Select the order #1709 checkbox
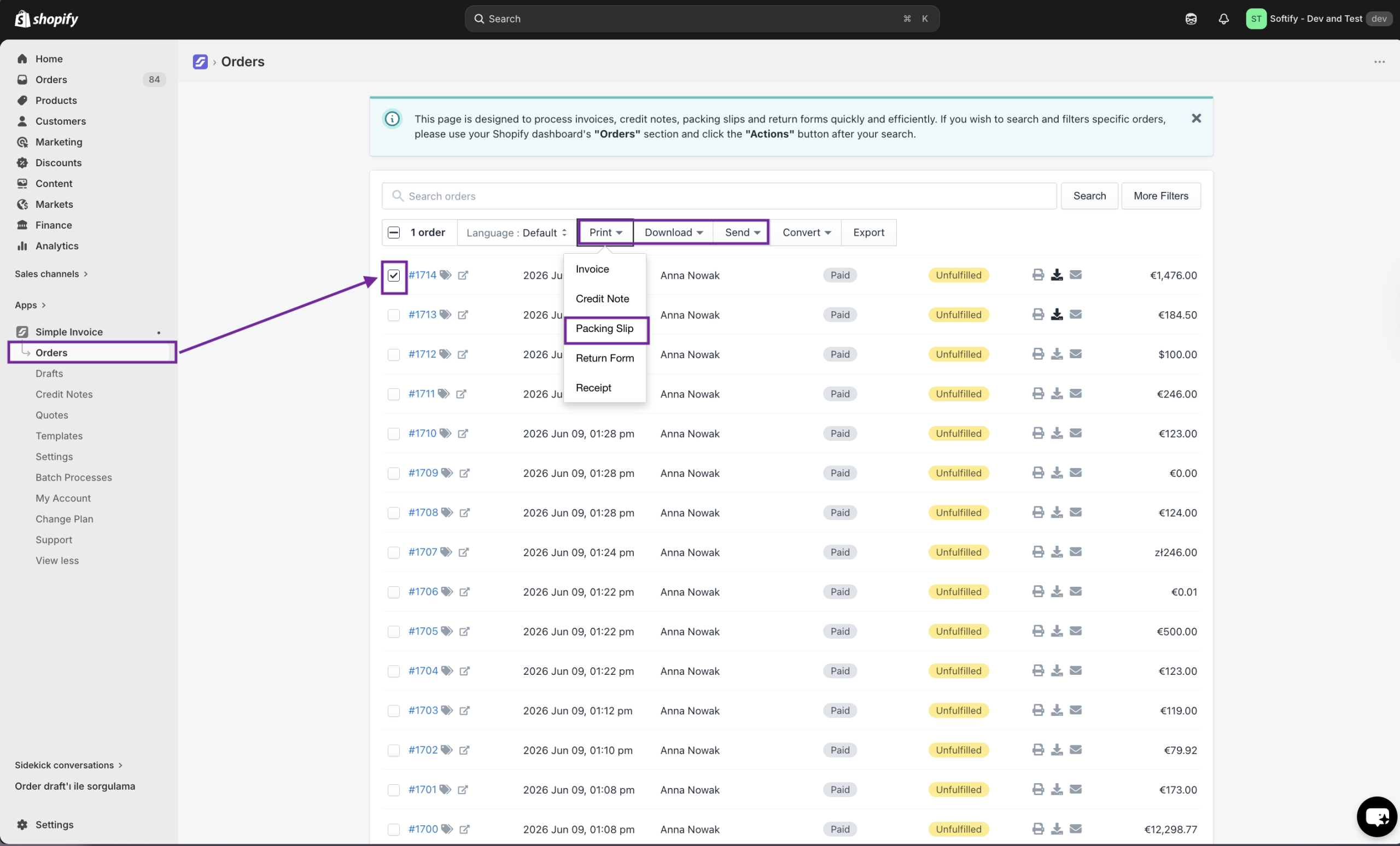 394,473
